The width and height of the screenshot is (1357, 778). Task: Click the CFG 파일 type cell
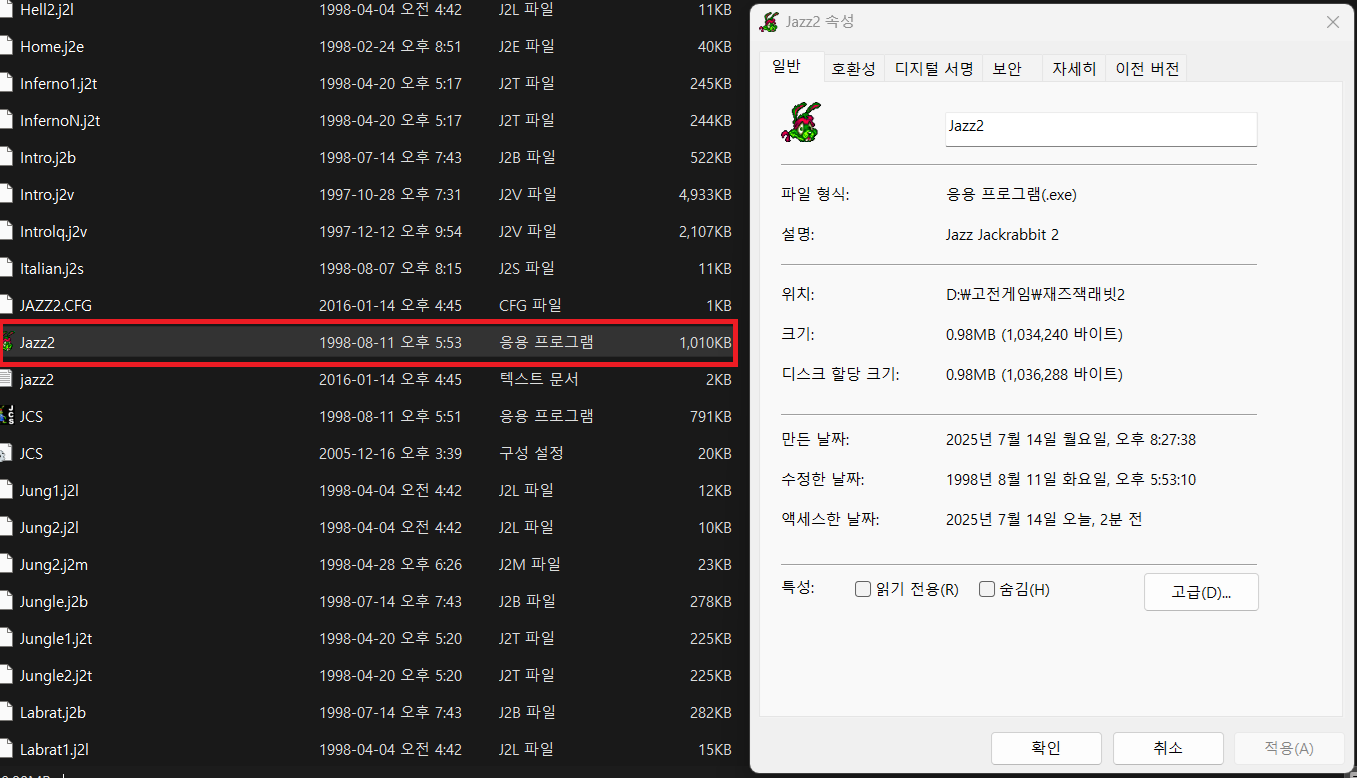[x=530, y=305]
